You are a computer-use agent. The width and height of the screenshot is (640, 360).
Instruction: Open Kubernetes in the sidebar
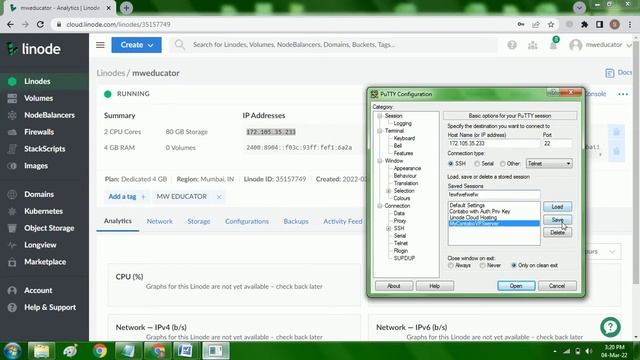point(44,211)
